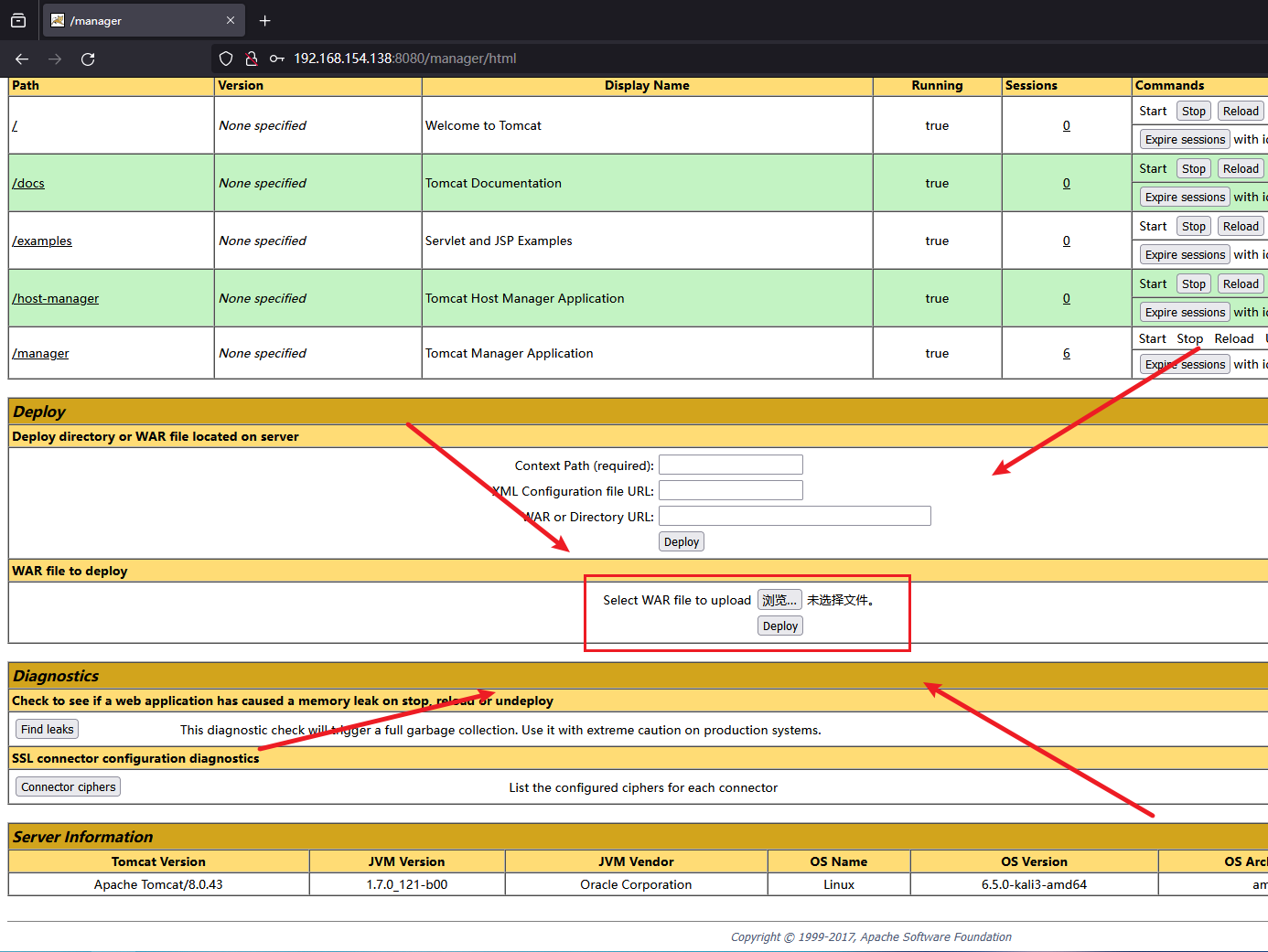Reload the /host-manager application
The image size is (1268, 952).
pos(1241,283)
